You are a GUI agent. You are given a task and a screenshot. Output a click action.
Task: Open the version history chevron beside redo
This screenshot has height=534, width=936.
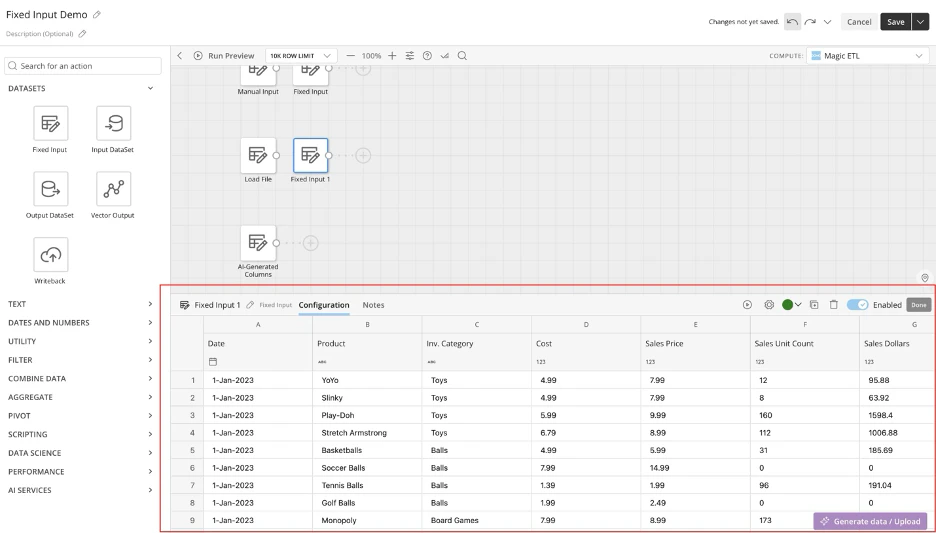point(827,22)
